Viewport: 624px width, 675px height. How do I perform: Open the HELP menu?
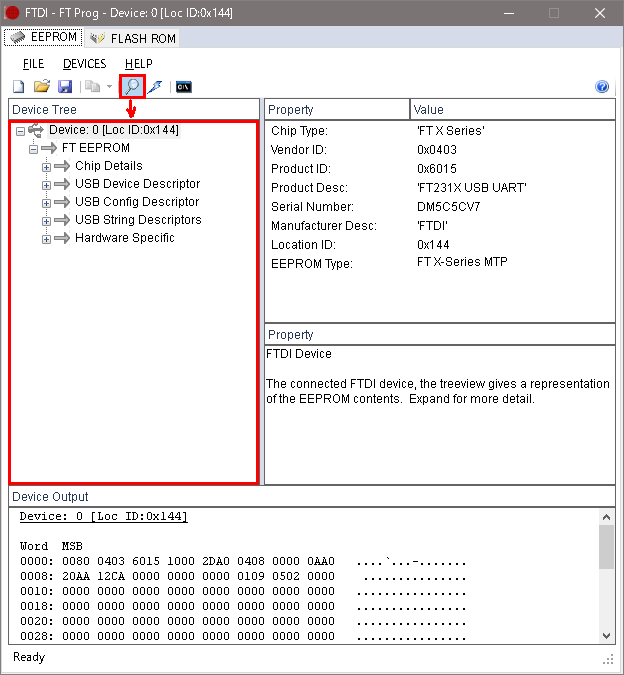click(139, 64)
